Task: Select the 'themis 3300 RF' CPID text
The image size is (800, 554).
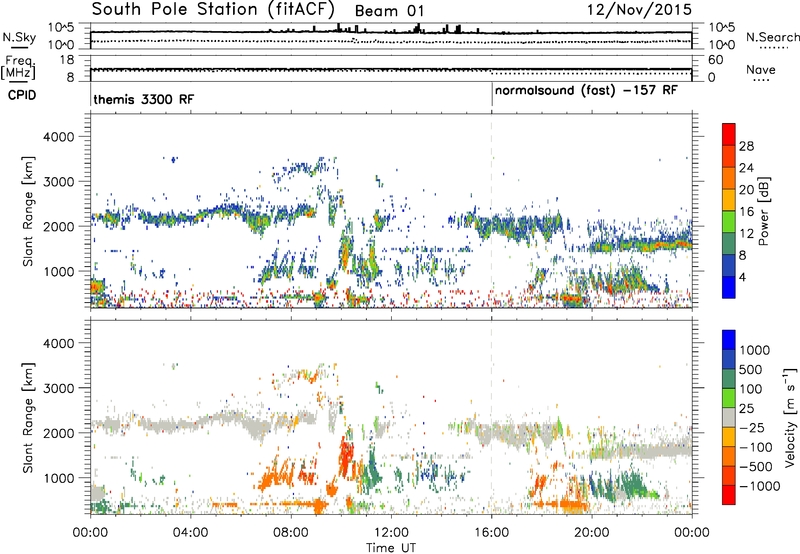Action: (x=144, y=99)
